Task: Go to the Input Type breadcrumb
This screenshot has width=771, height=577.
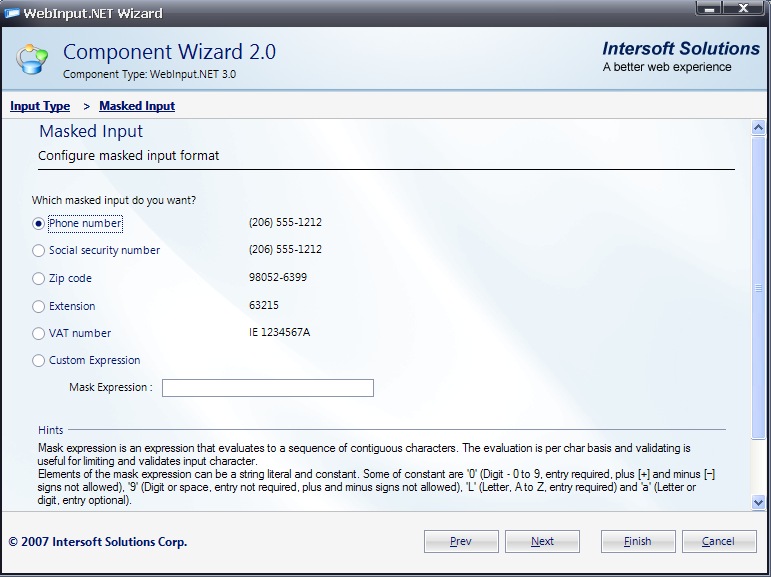Action: pos(40,106)
